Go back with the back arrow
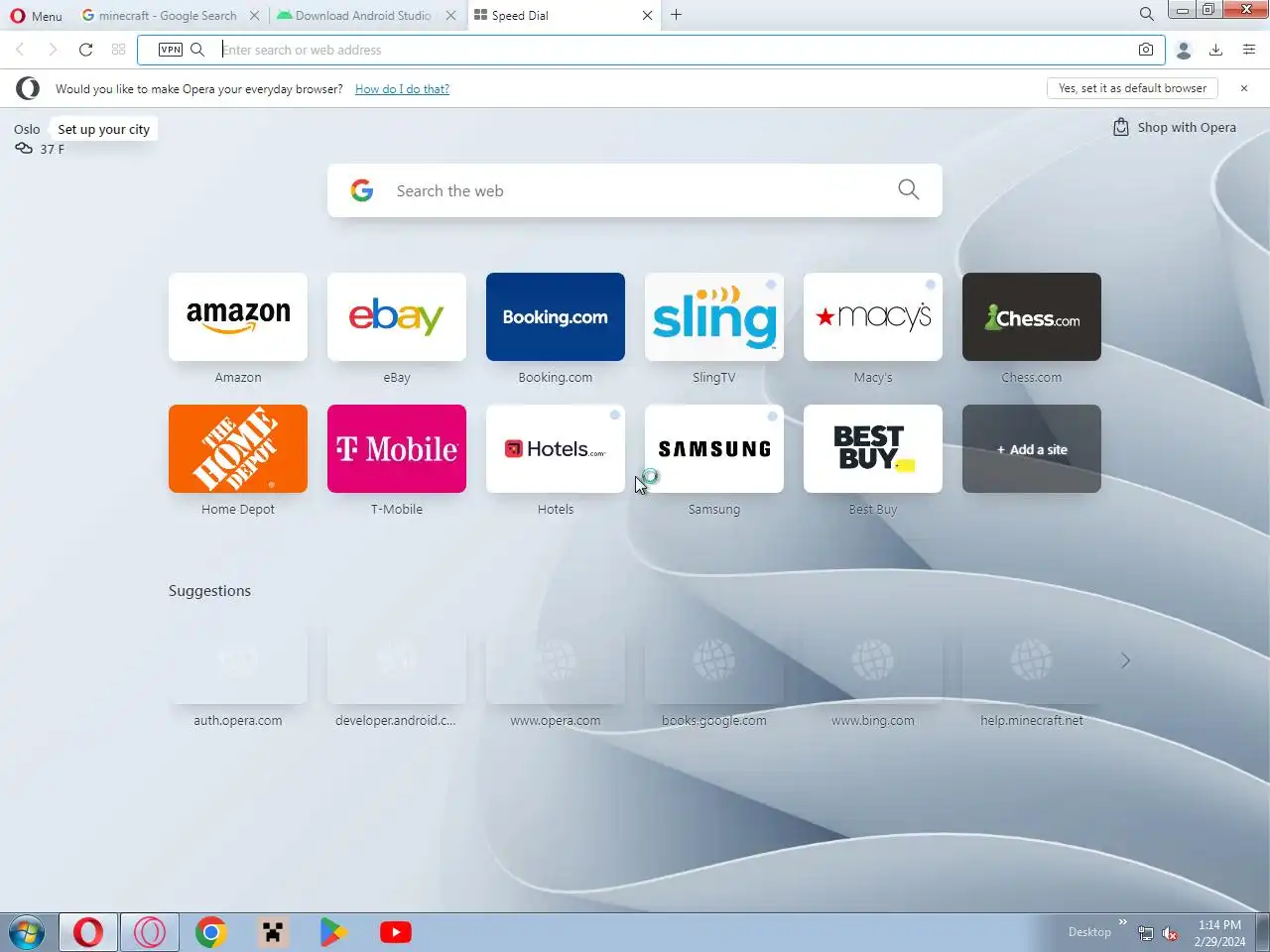 pos(20,50)
